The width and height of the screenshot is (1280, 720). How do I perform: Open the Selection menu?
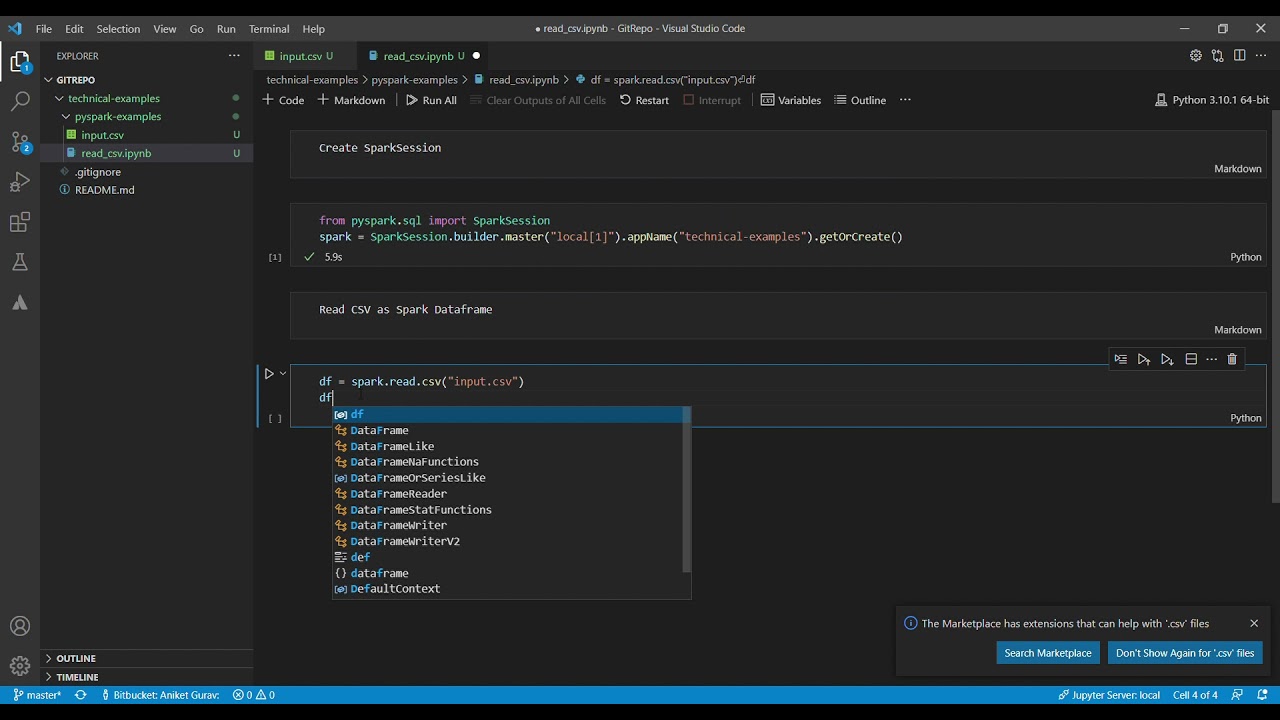pyautogui.click(x=118, y=29)
